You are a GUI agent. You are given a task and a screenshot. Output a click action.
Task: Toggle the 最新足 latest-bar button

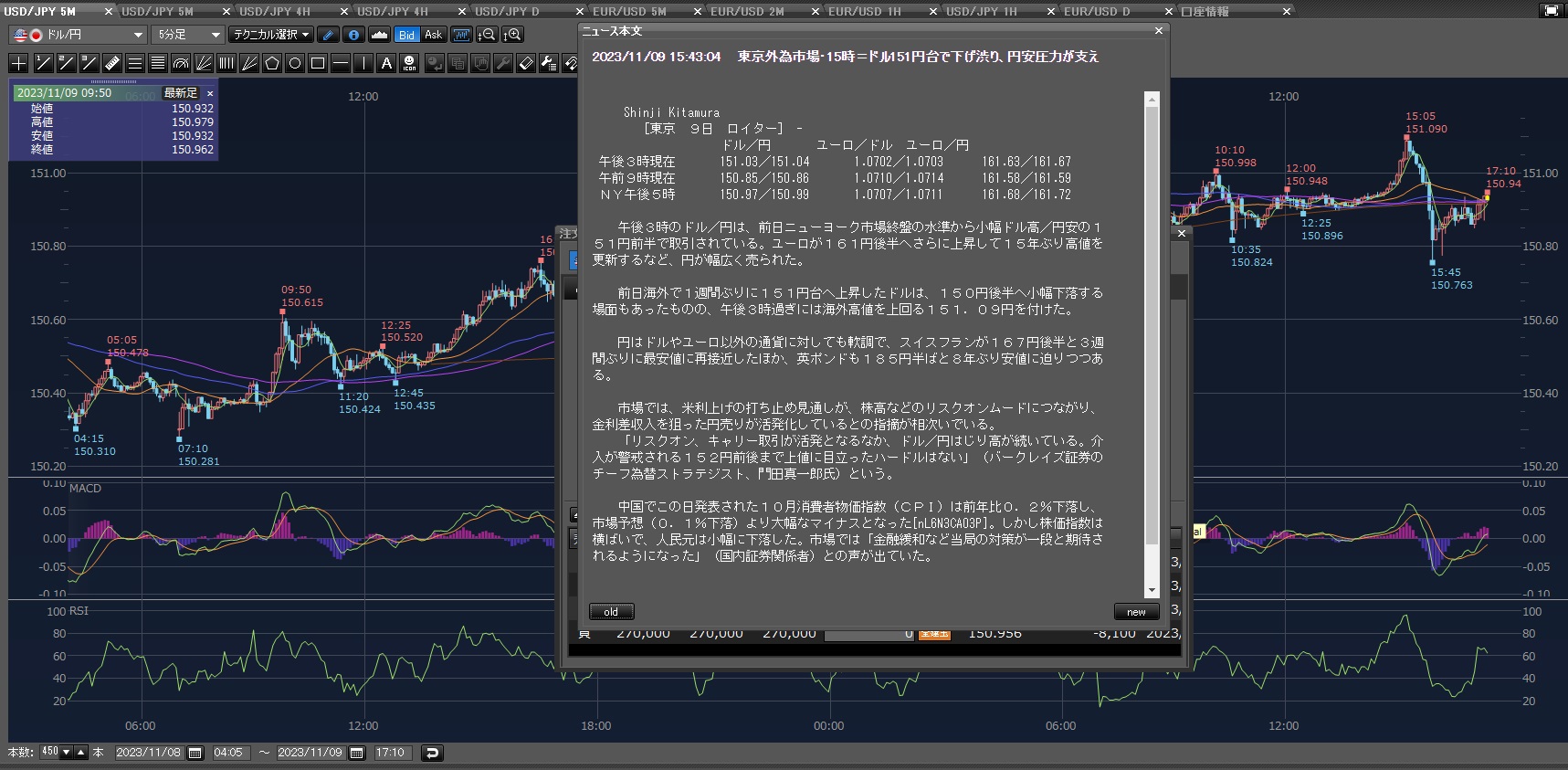[180, 93]
